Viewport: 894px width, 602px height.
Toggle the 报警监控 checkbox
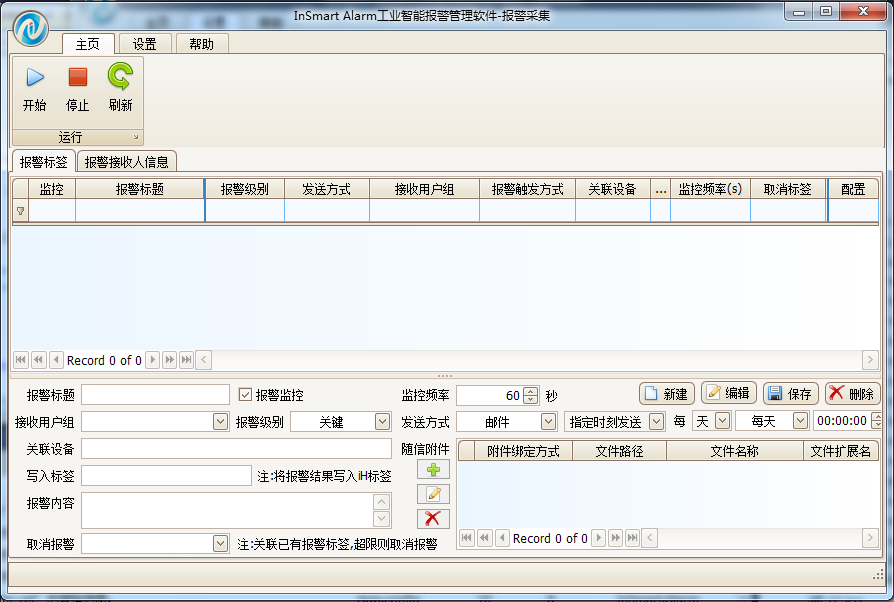pos(245,394)
